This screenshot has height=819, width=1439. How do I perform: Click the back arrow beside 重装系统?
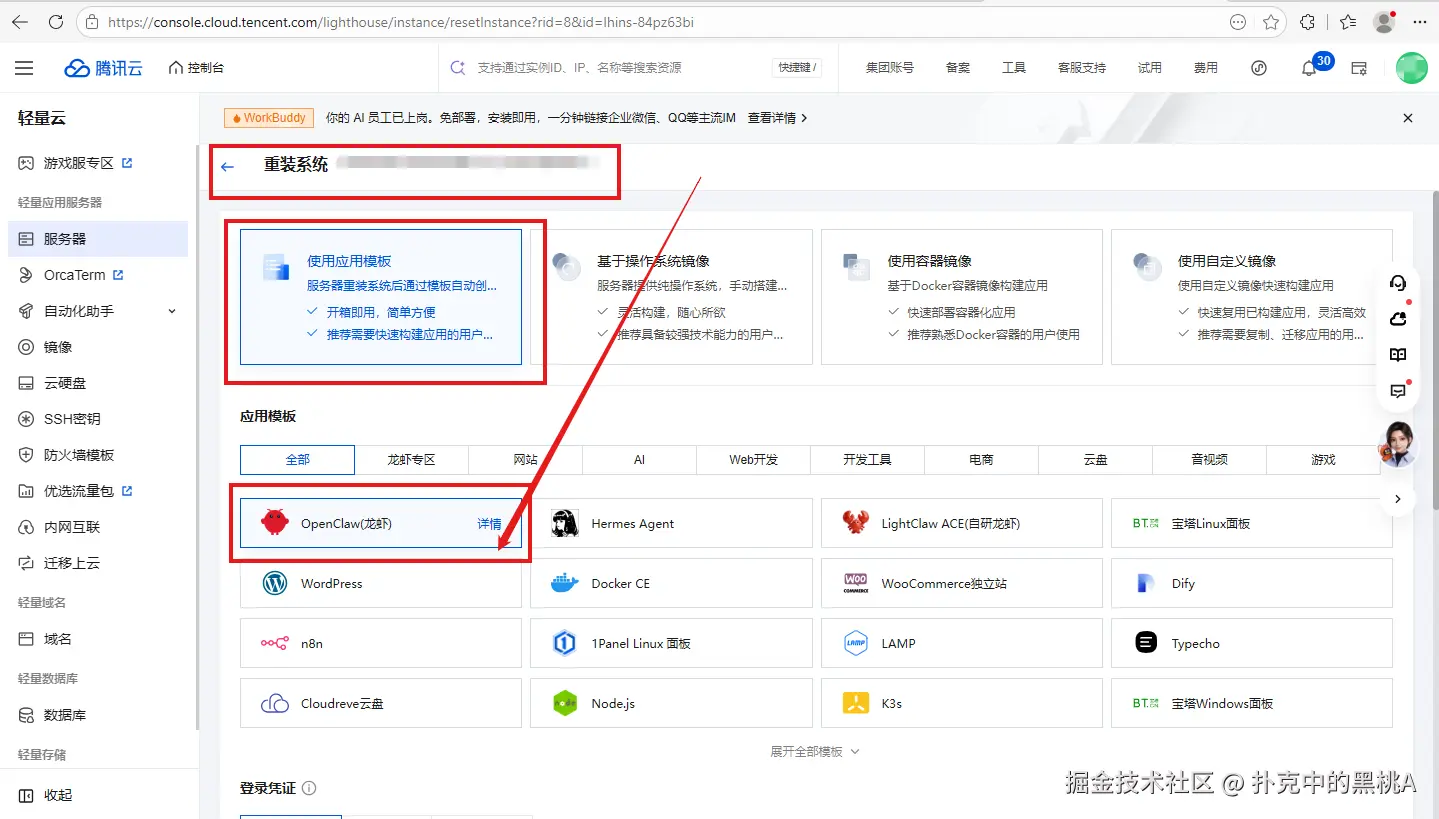point(228,166)
